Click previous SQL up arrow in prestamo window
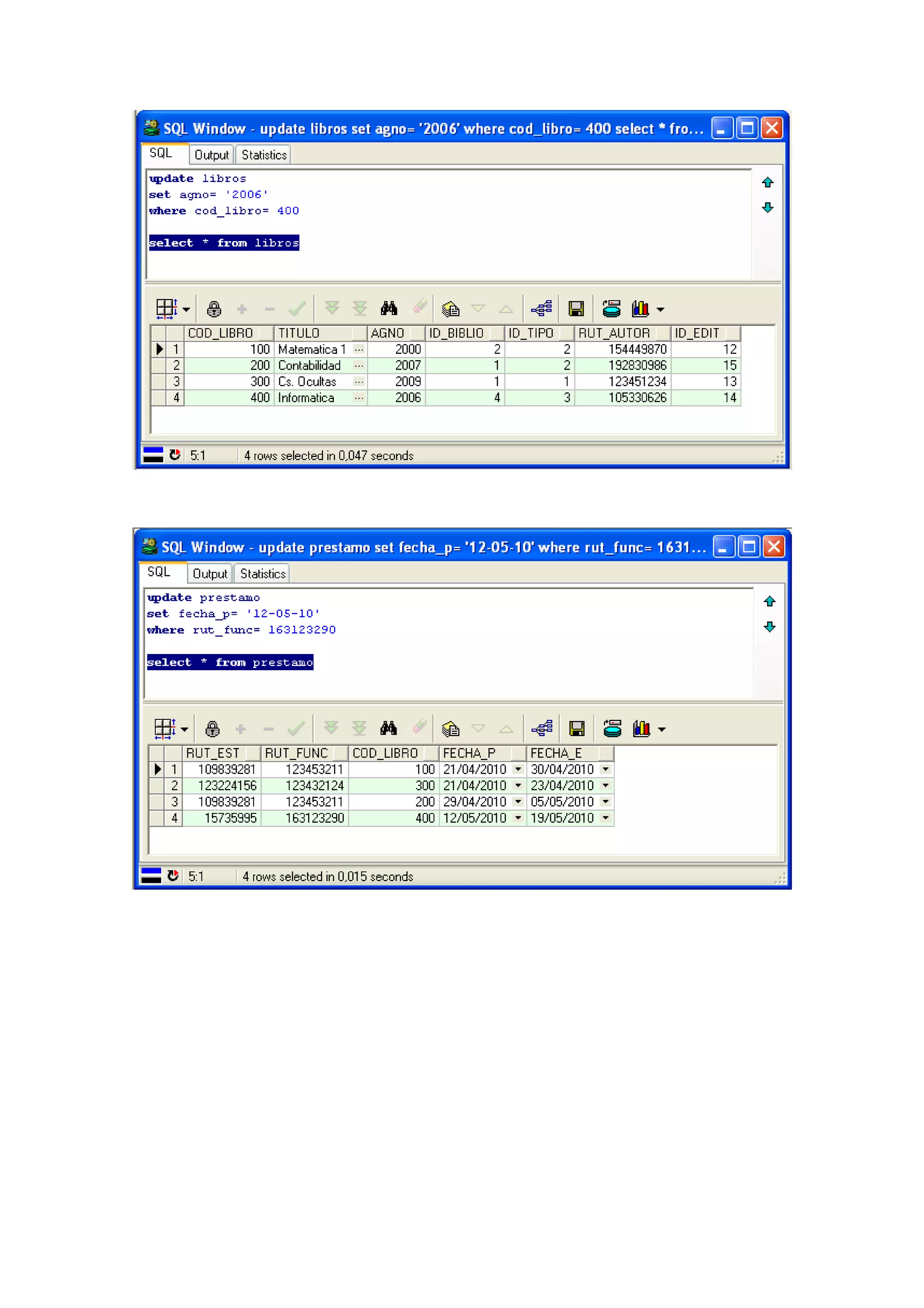The height and width of the screenshot is (1308, 924). click(x=769, y=601)
